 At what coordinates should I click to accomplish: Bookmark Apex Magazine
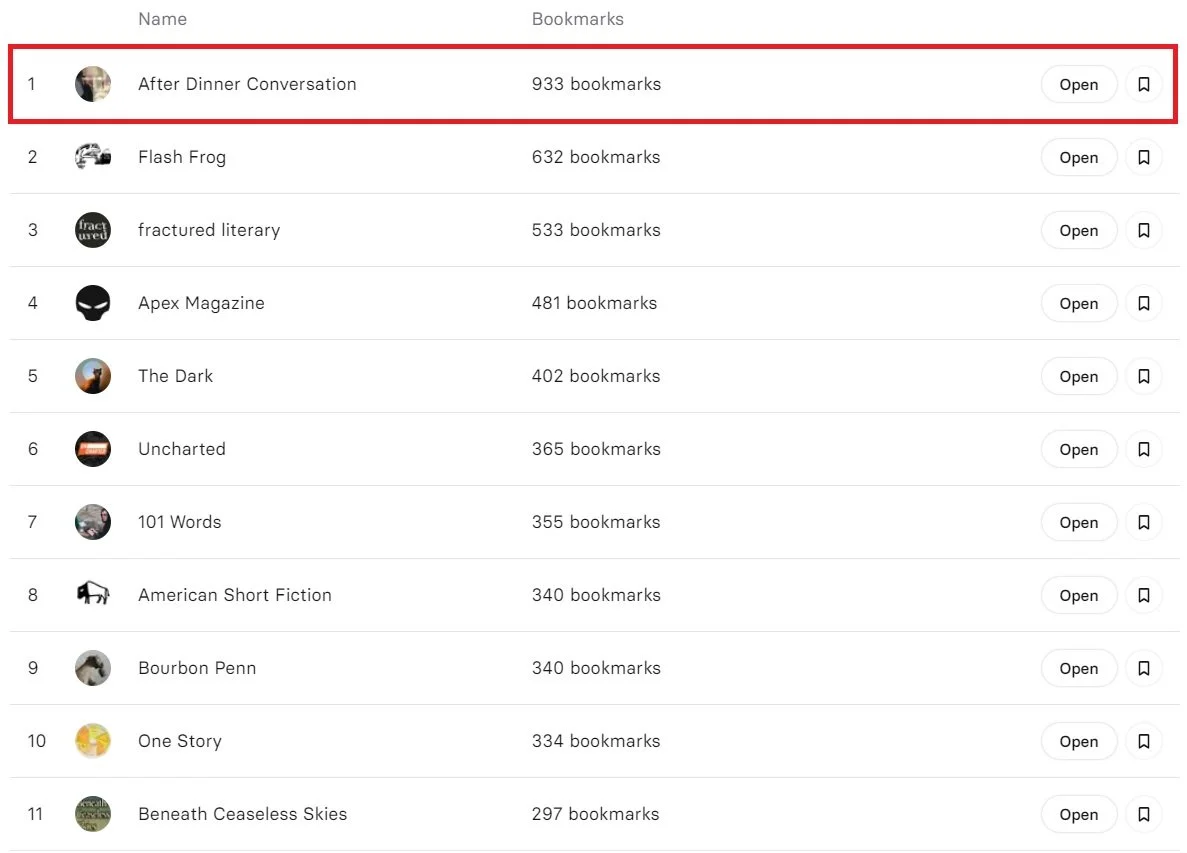click(1143, 304)
